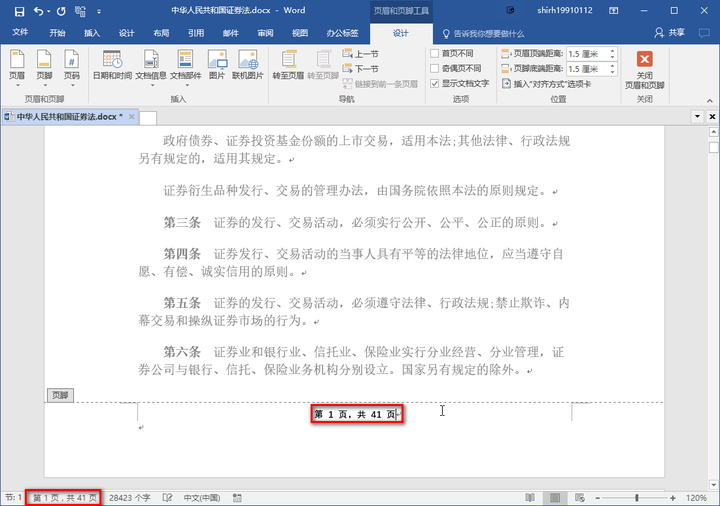Insert 联机图片 online picture

click(x=248, y=65)
